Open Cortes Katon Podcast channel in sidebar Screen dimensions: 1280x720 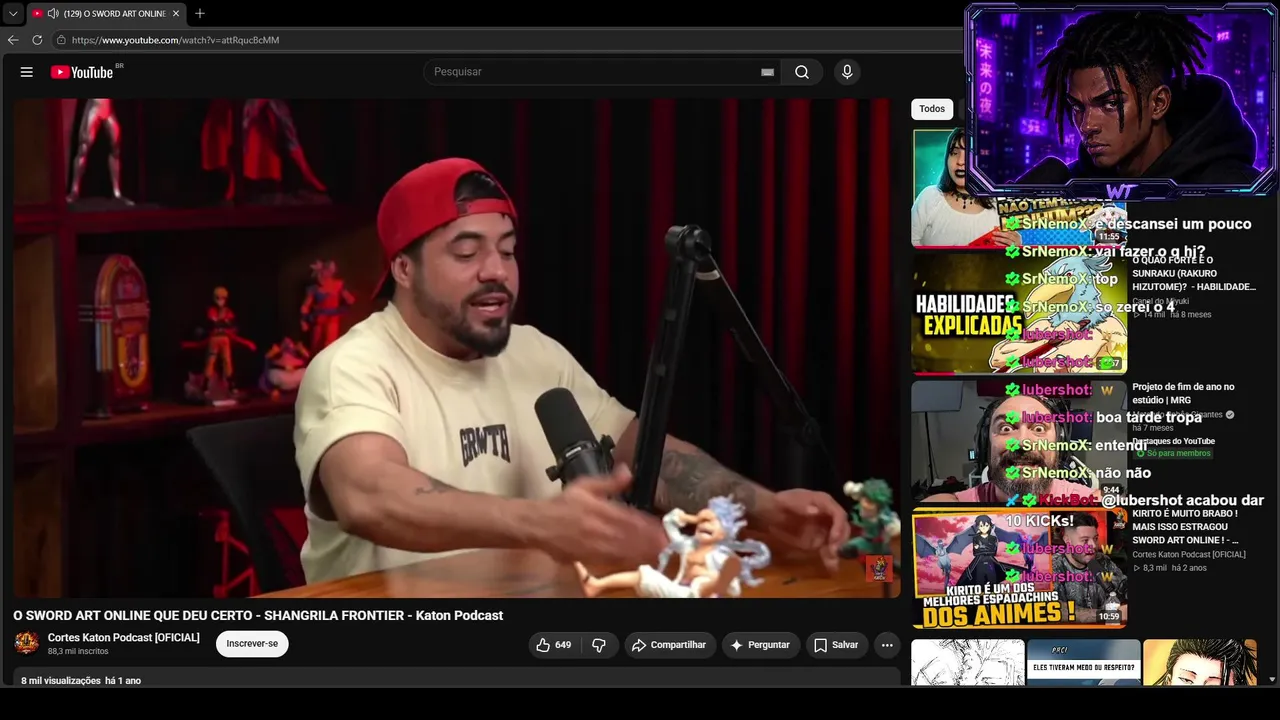point(1189,554)
